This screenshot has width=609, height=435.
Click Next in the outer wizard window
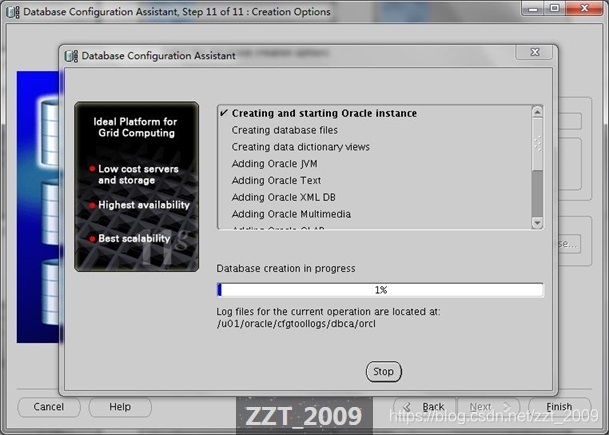489,407
